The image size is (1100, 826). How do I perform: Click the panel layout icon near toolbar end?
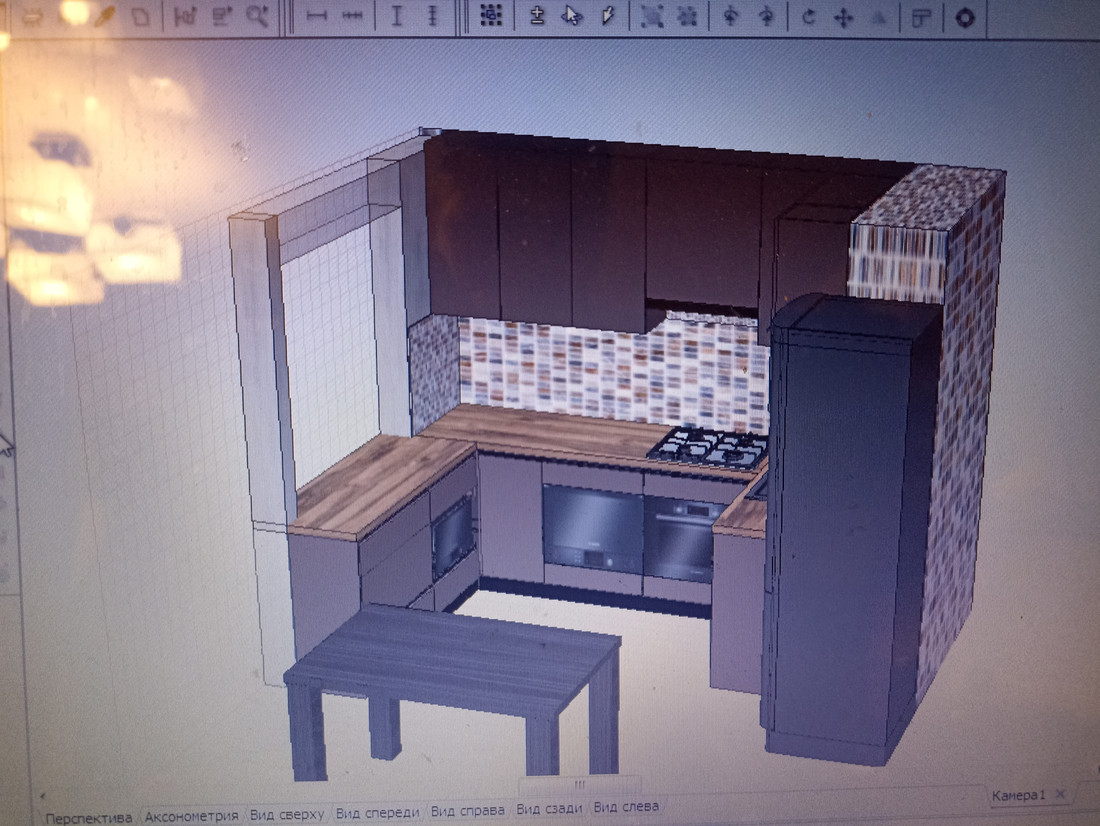click(922, 18)
